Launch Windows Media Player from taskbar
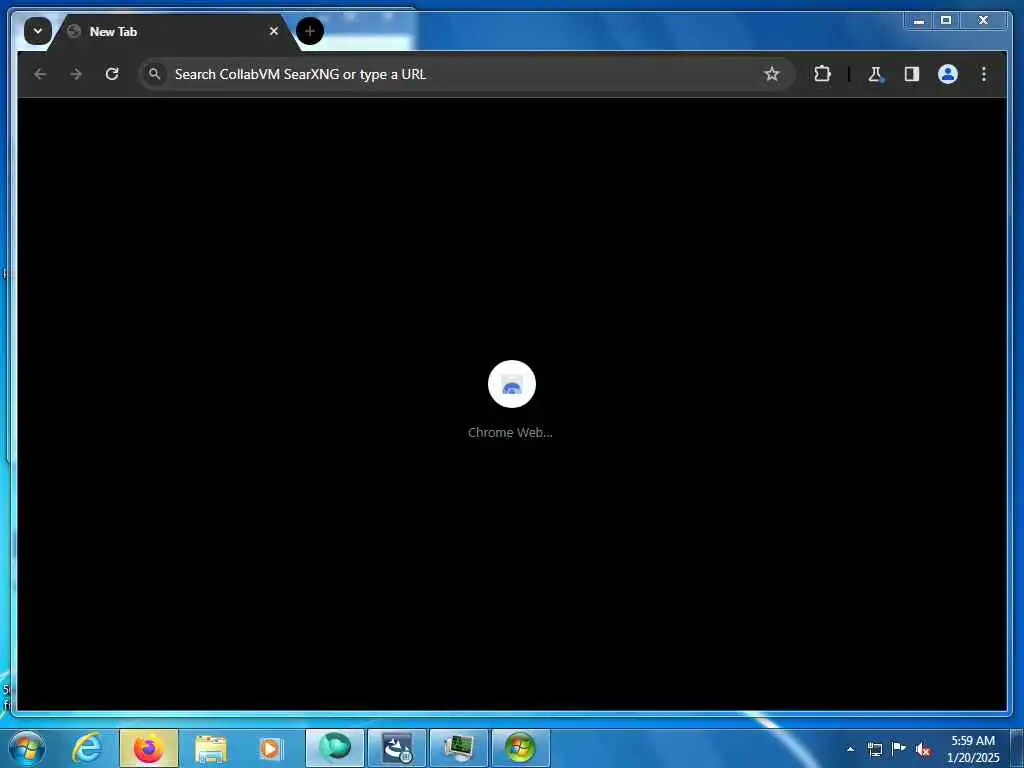Image resolution: width=1024 pixels, height=768 pixels. tap(270, 748)
